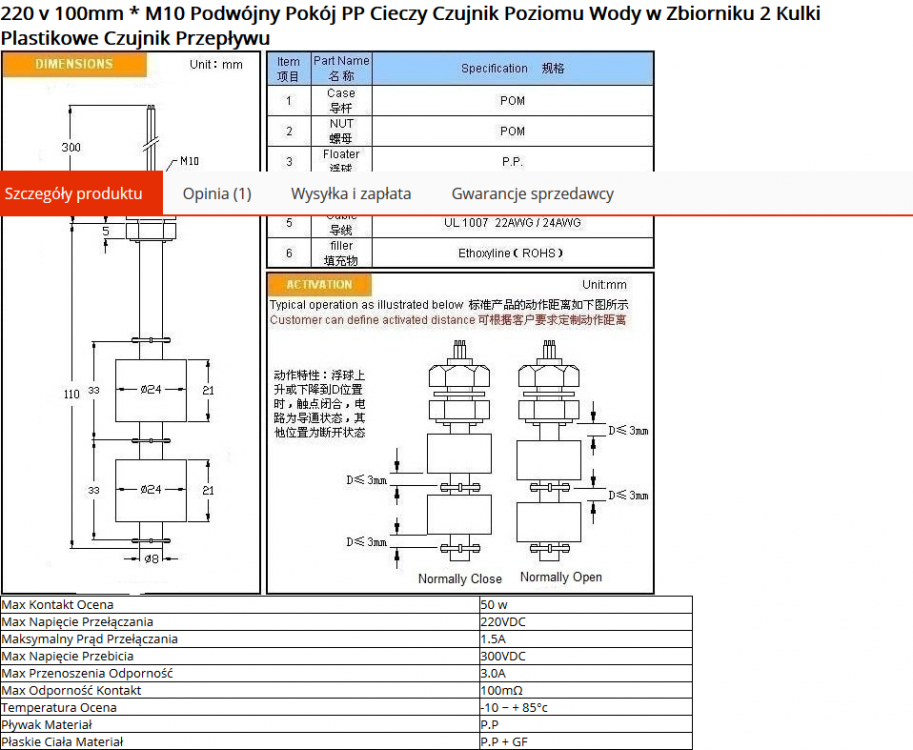
Task: Select the NUT entry in the parts table
Action: [341, 131]
